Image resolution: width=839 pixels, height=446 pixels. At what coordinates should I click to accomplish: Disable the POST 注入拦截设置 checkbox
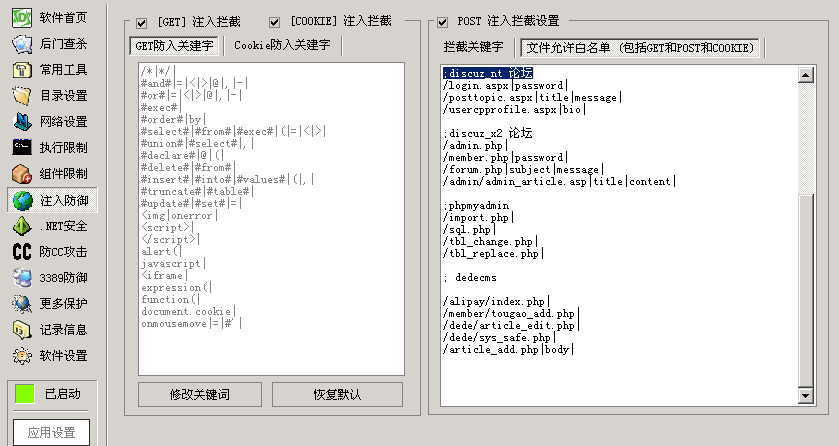[443, 22]
